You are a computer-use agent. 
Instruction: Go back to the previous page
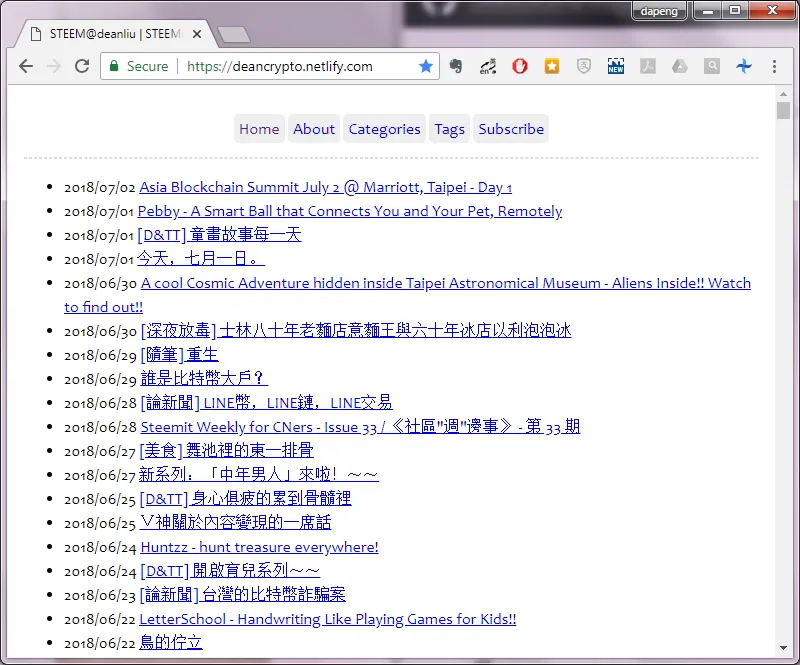(26, 66)
